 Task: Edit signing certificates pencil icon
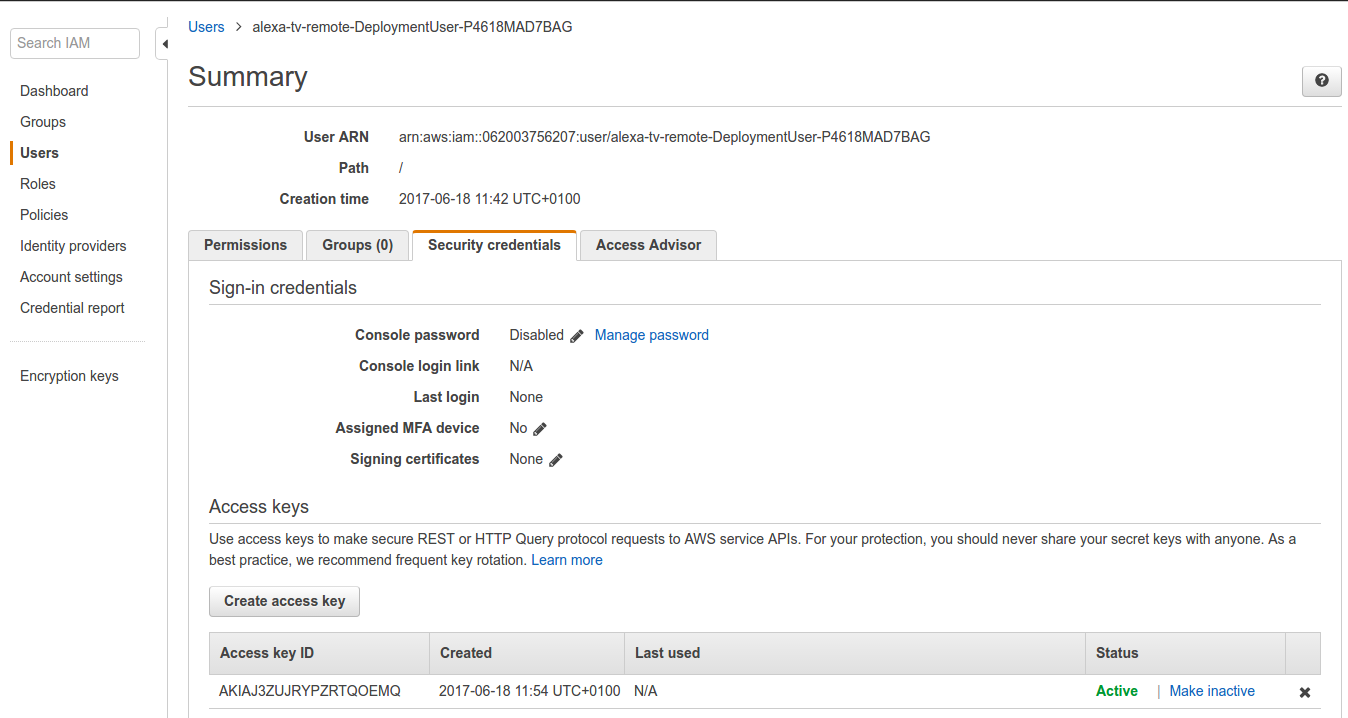pyautogui.click(x=556, y=460)
